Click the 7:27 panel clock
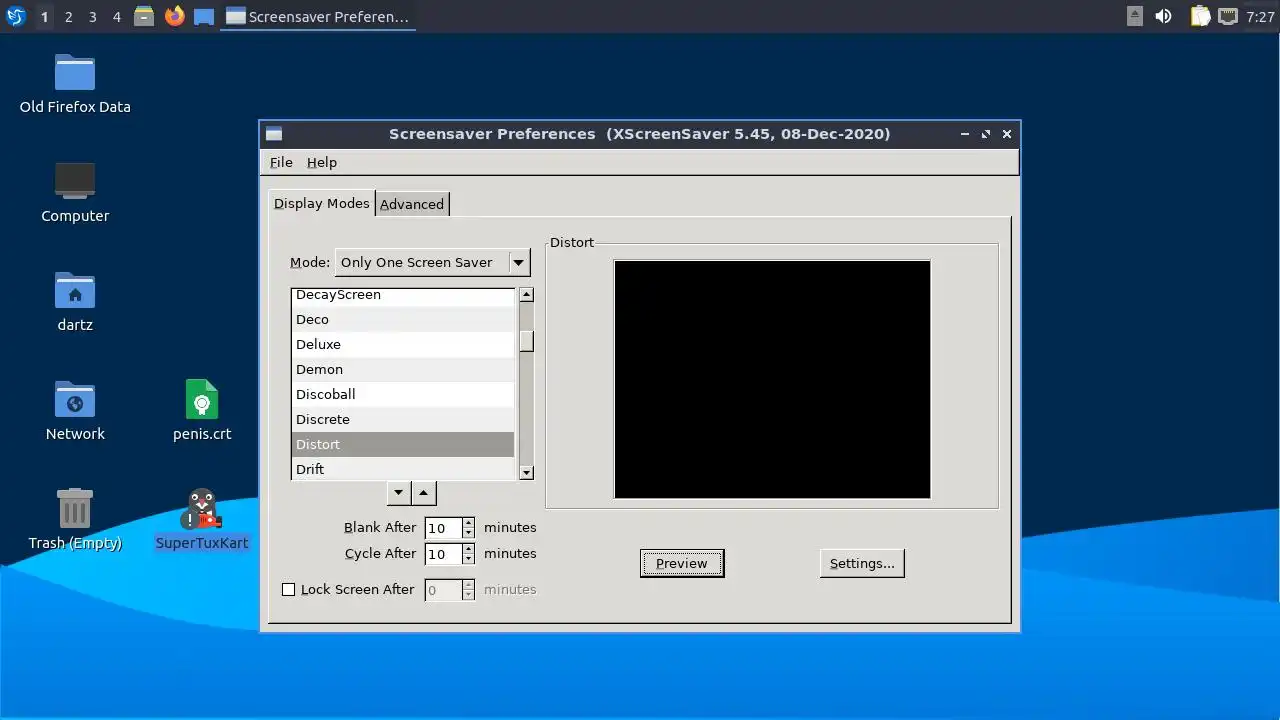Image resolution: width=1280 pixels, height=720 pixels. pyautogui.click(x=1260, y=16)
